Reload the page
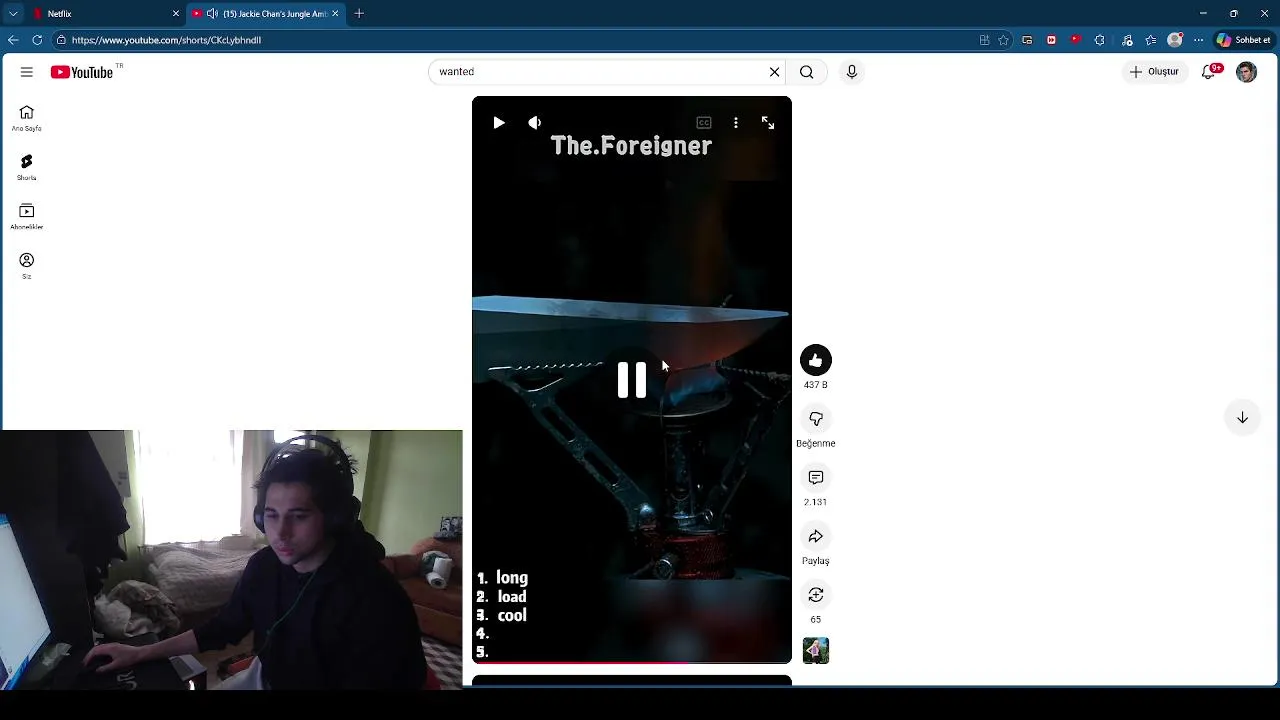Viewport: 1280px width, 720px height. 37,40
